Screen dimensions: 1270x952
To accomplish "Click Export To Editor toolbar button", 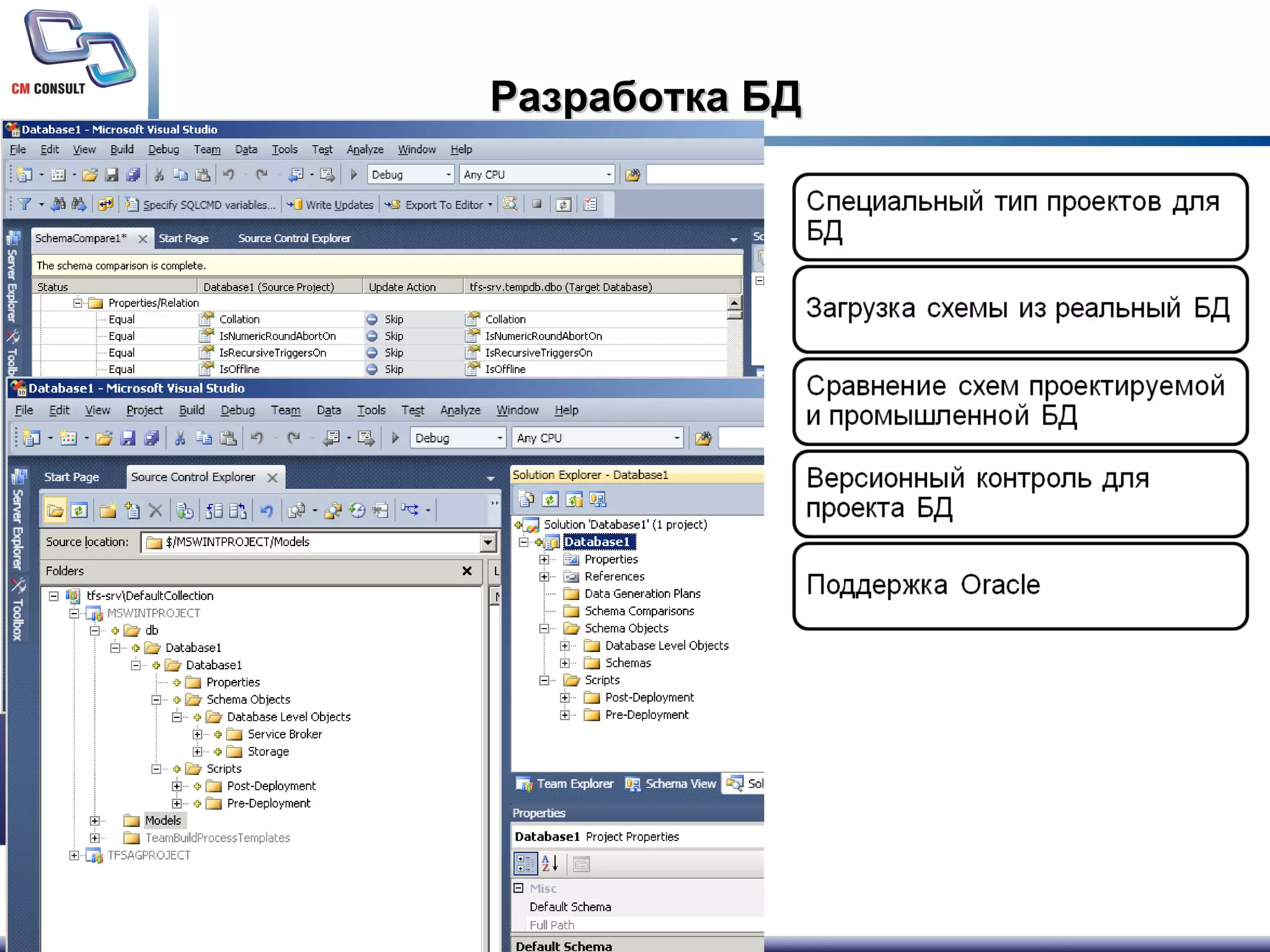I will (x=438, y=205).
